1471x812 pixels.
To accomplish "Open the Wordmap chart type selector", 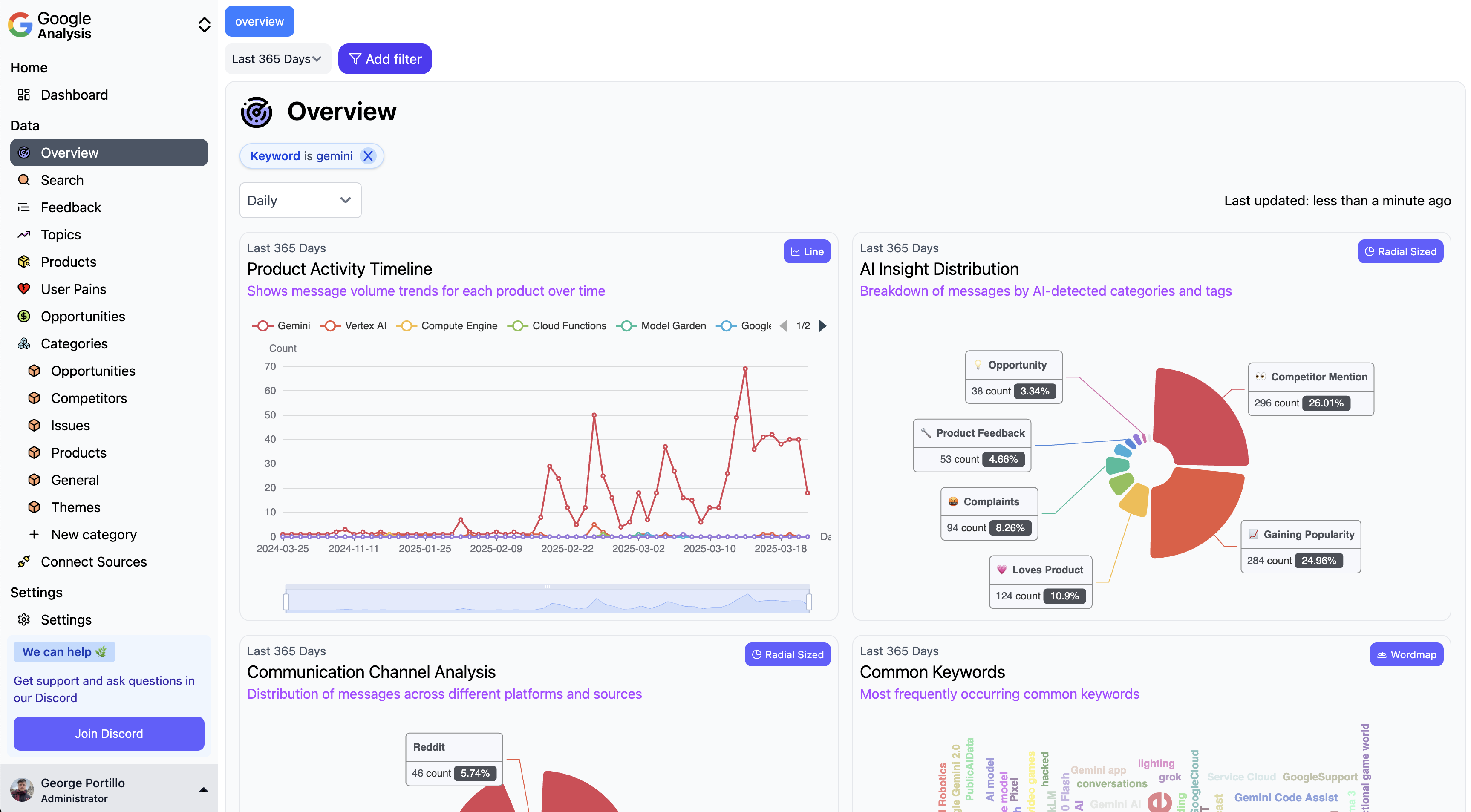I will [1407, 654].
